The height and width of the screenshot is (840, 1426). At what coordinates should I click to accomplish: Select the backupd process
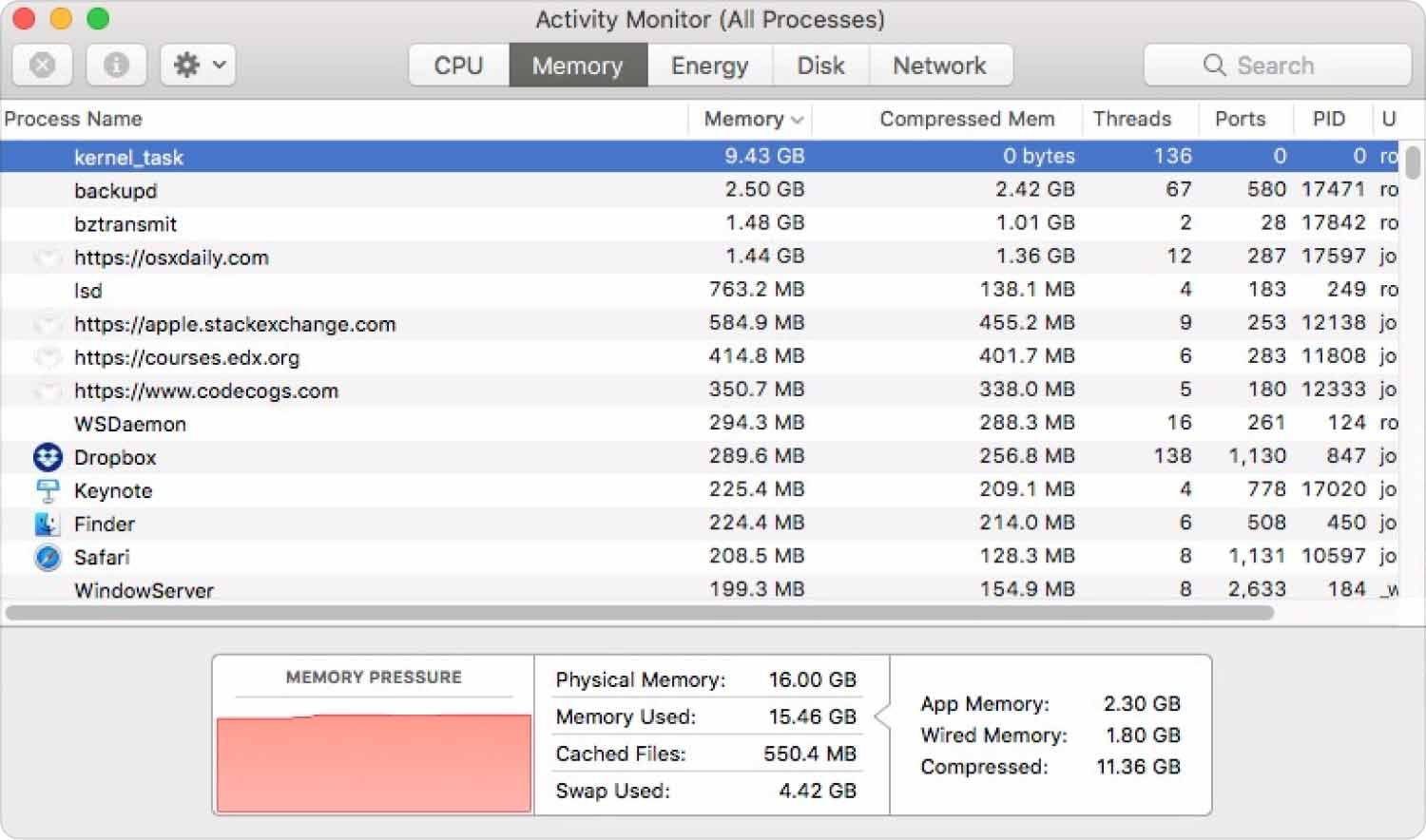(x=116, y=190)
